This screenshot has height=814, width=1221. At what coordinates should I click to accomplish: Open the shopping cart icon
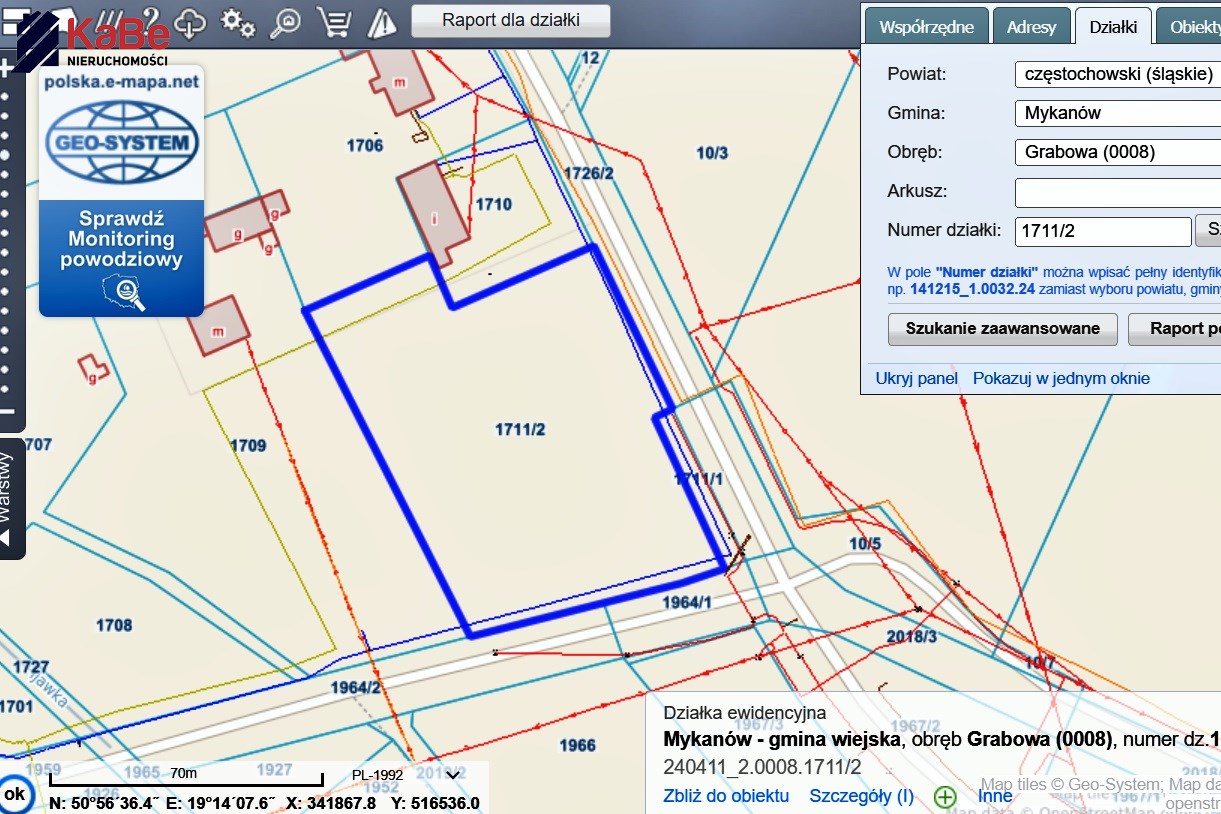coord(333,21)
